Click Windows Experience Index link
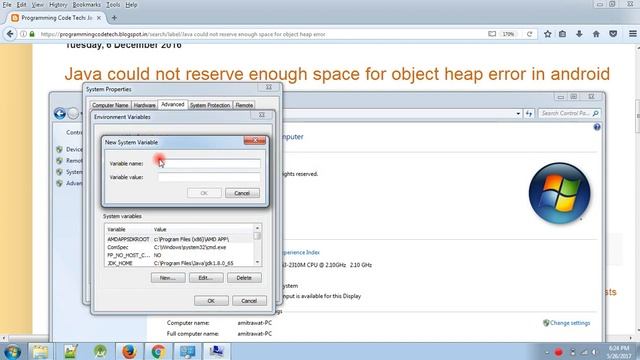The image size is (640, 360). [301, 253]
